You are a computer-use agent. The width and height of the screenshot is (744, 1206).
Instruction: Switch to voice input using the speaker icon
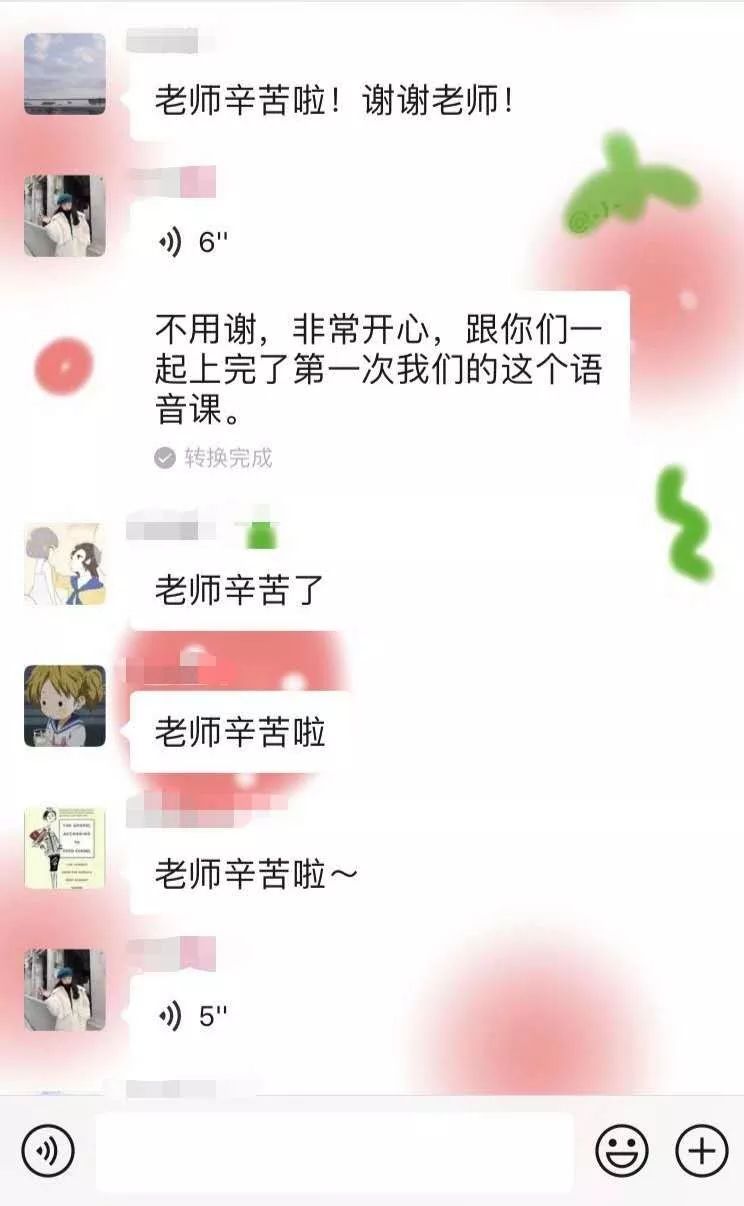48,1150
